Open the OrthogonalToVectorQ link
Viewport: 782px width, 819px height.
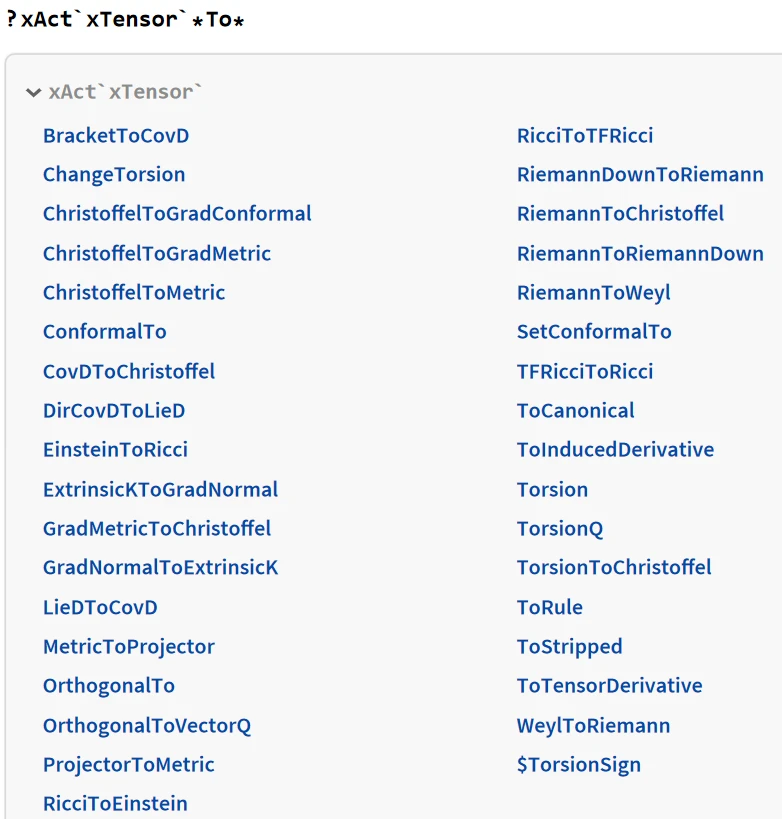147,726
